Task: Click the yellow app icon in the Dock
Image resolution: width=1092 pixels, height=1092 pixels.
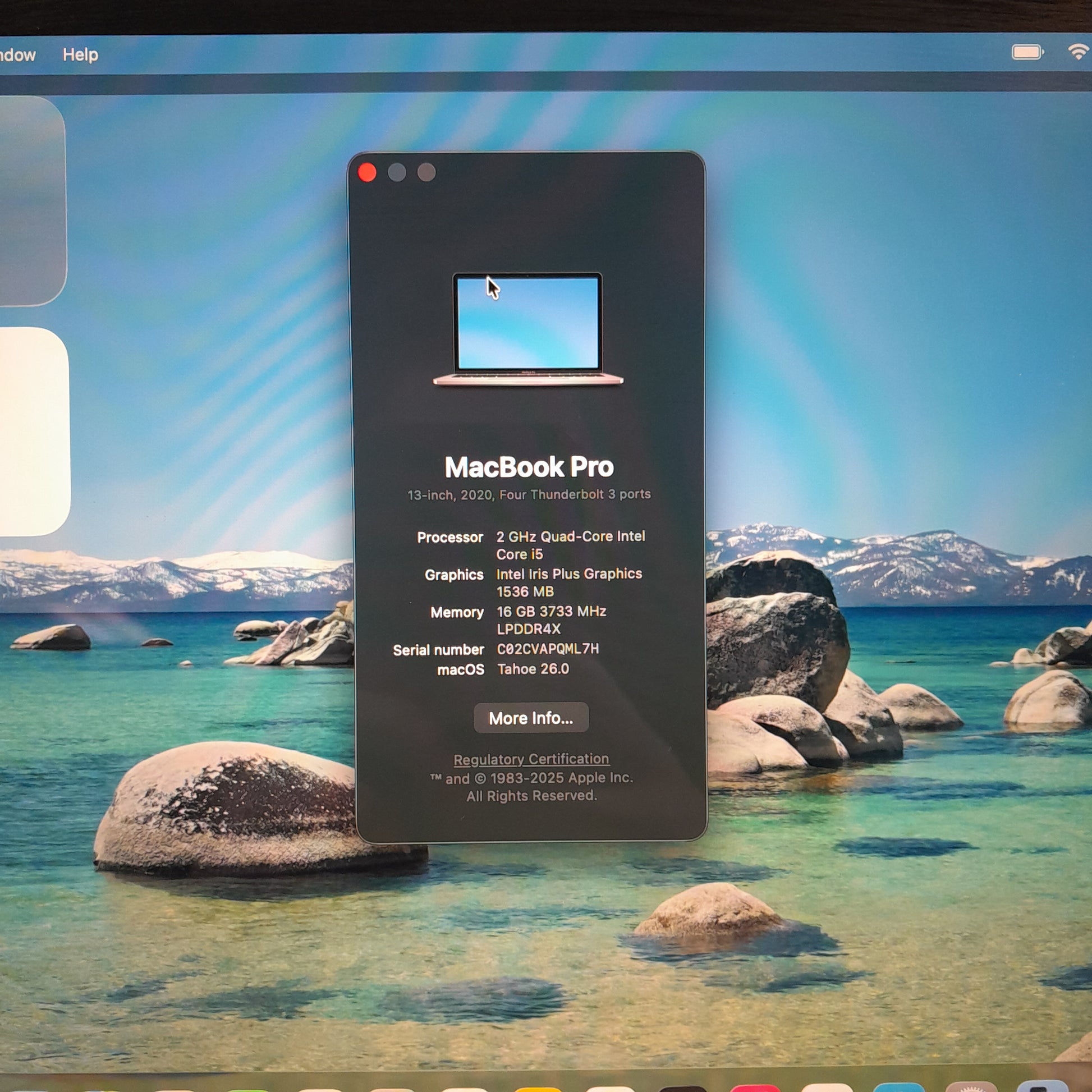Action: click(x=538, y=1089)
